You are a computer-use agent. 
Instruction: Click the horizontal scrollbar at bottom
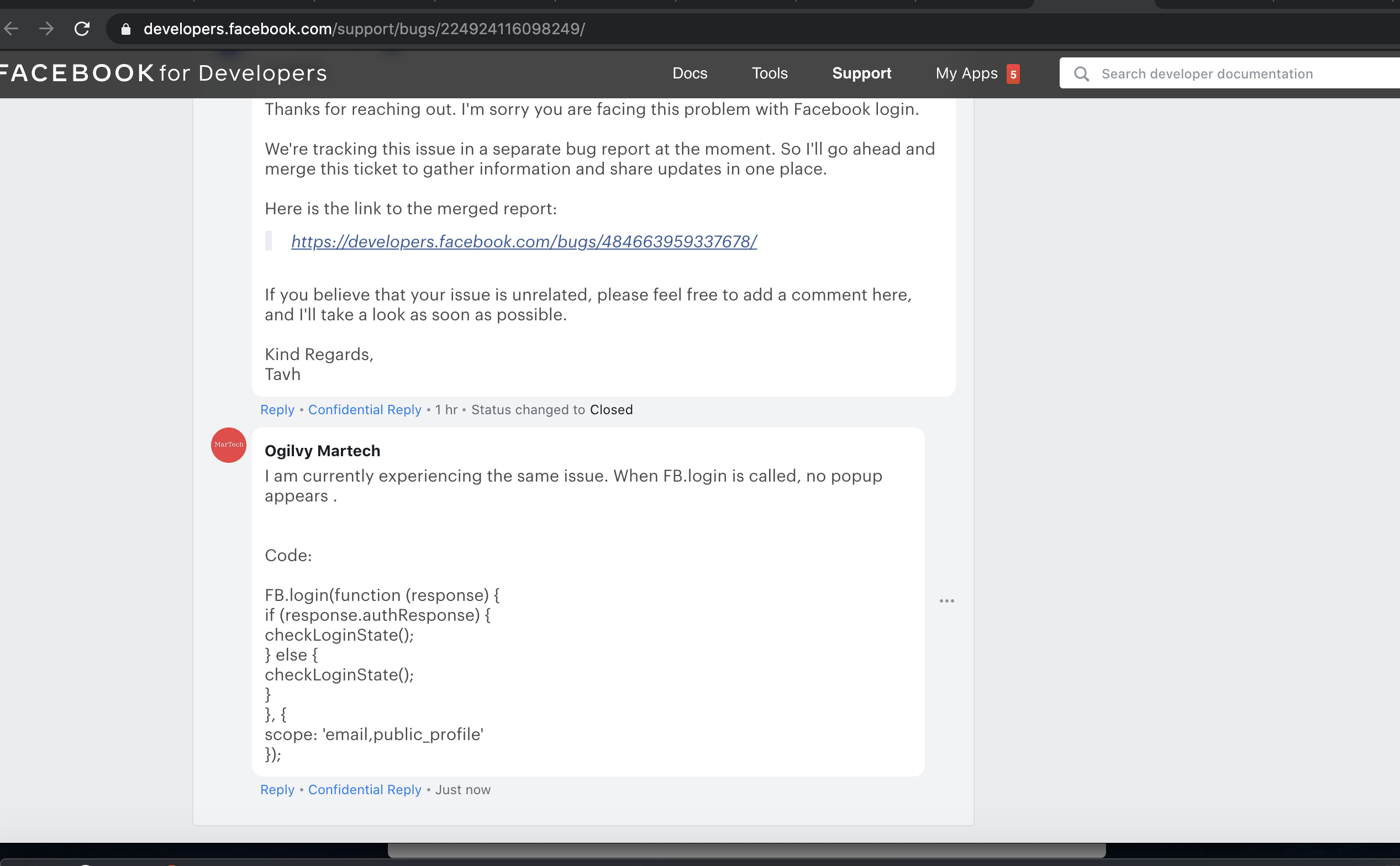coord(746,850)
